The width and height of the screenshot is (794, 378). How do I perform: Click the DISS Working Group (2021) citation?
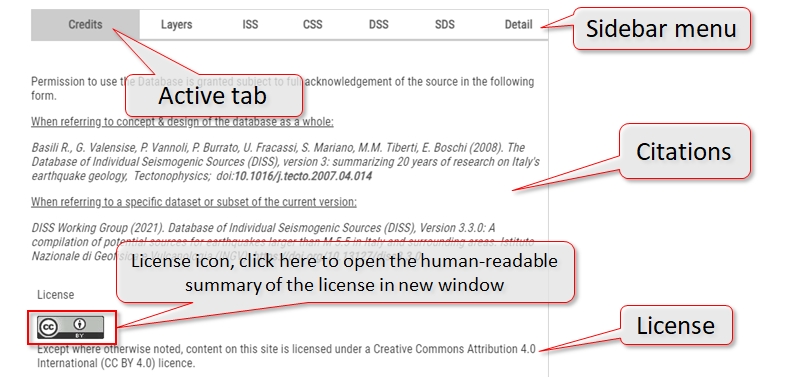(x=283, y=242)
